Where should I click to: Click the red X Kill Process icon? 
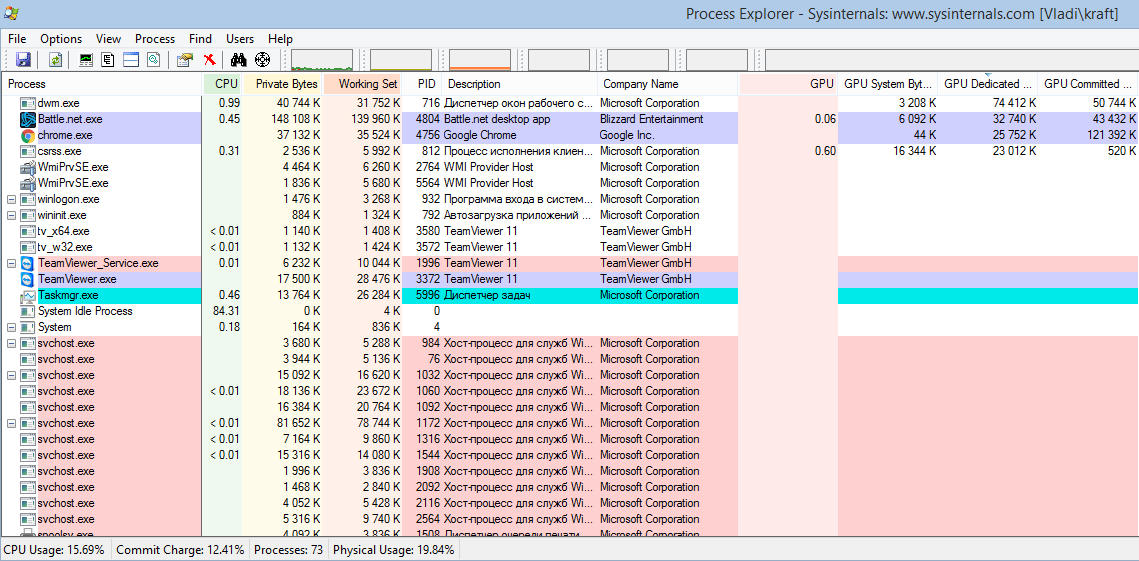(x=209, y=60)
